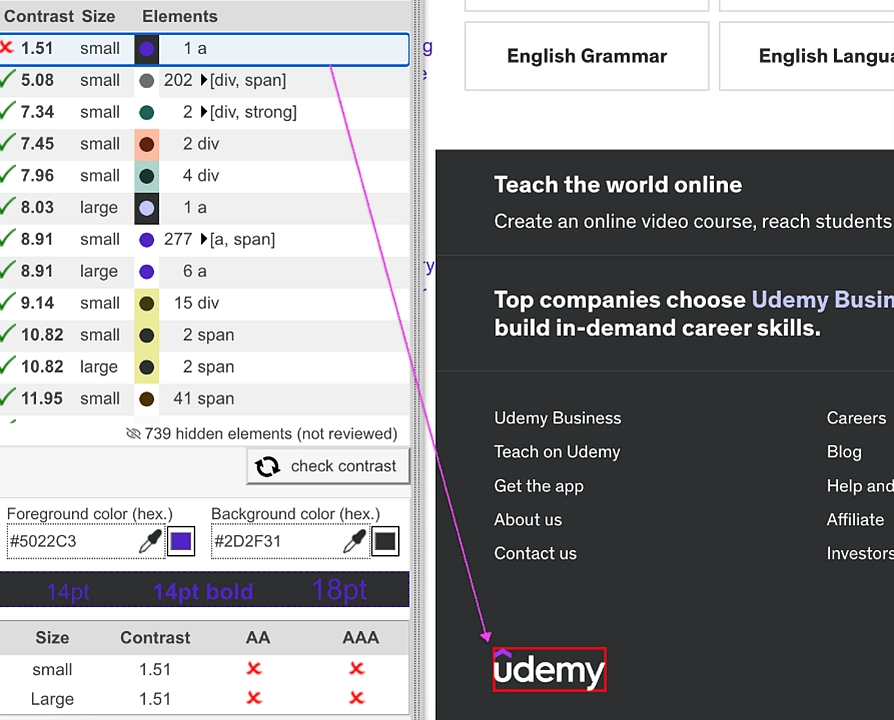Open the Contact us link
The image size is (894, 720).
tap(535, 553)
